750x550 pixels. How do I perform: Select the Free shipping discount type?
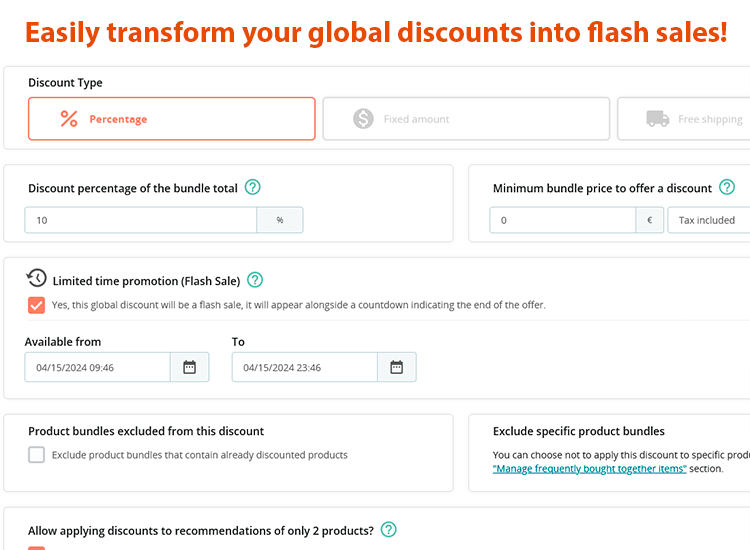click(690, 119)
